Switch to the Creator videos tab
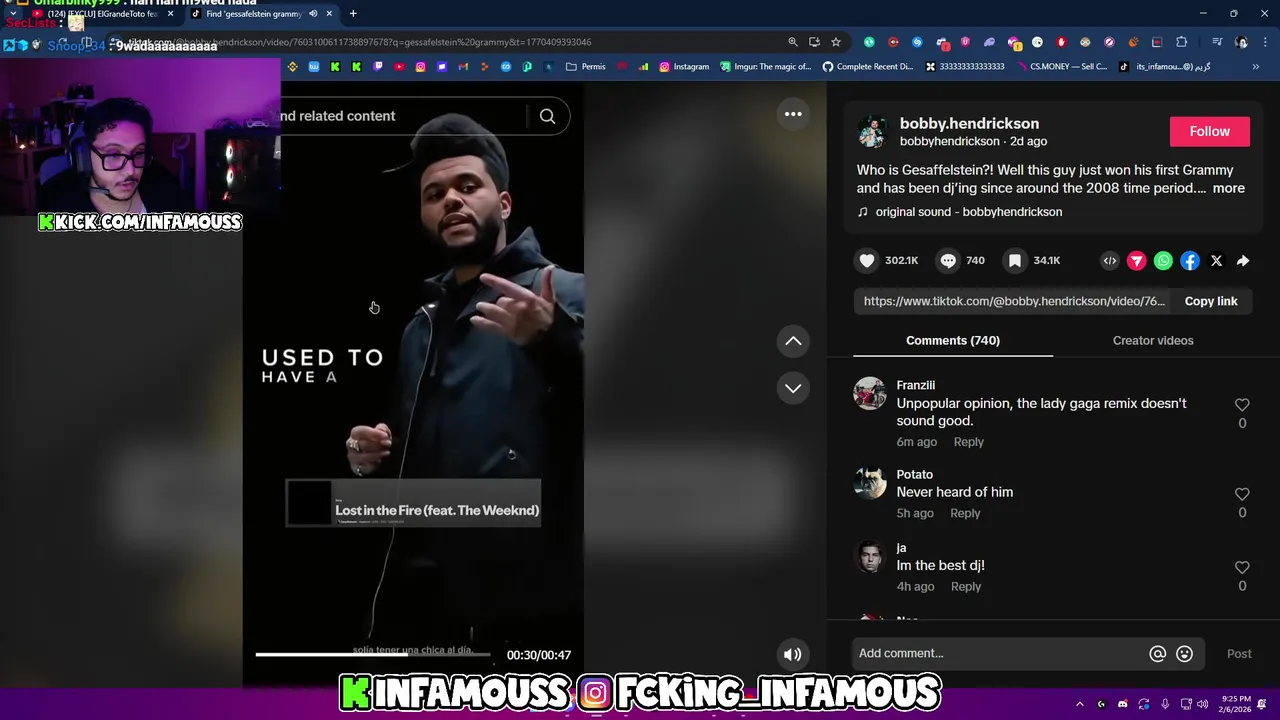The image size is (1280, 720). (x=1153, y=341)
